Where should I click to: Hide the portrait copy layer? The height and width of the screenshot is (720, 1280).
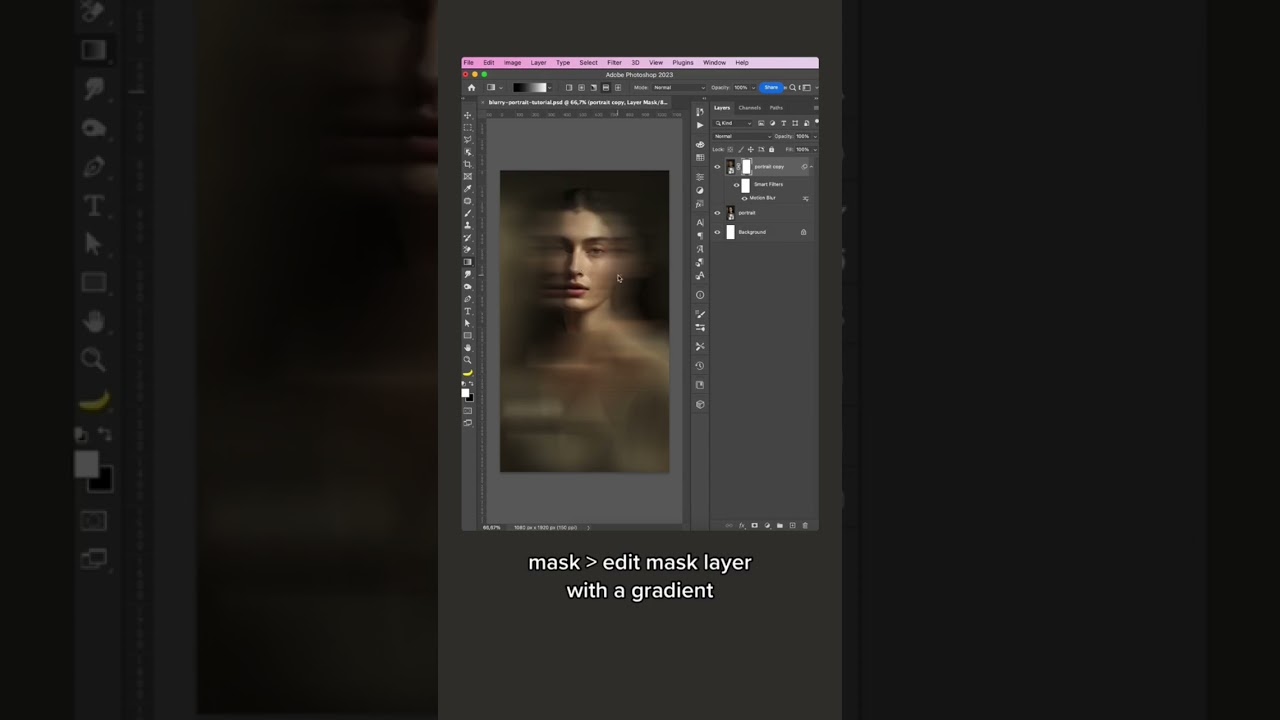717,167
